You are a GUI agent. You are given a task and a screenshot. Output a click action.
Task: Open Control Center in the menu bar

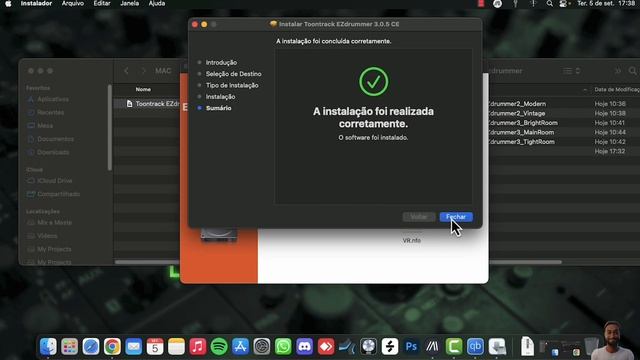point(564,4)
